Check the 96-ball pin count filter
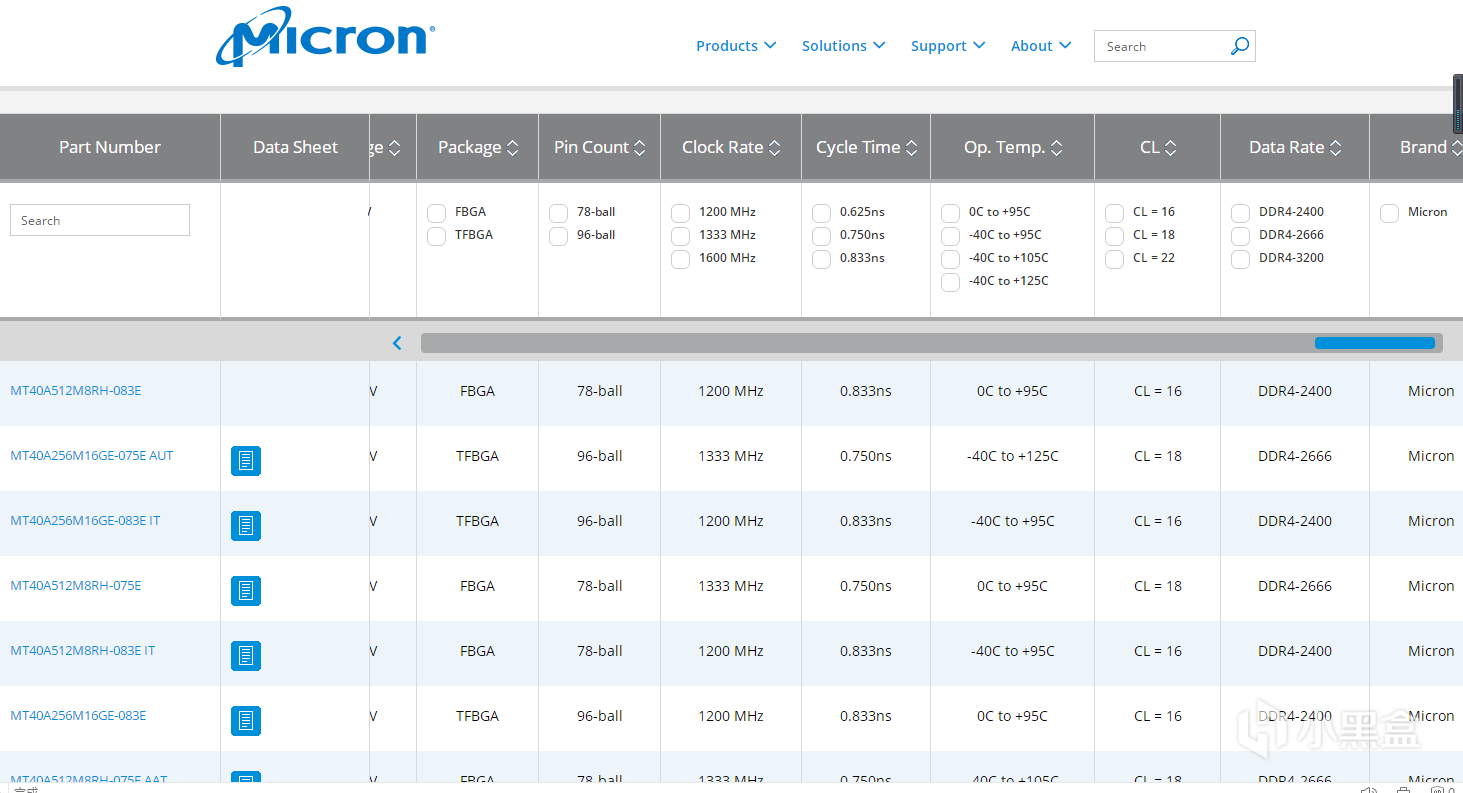This screenshot has height=793, width=1463. [x=558, y=236]
